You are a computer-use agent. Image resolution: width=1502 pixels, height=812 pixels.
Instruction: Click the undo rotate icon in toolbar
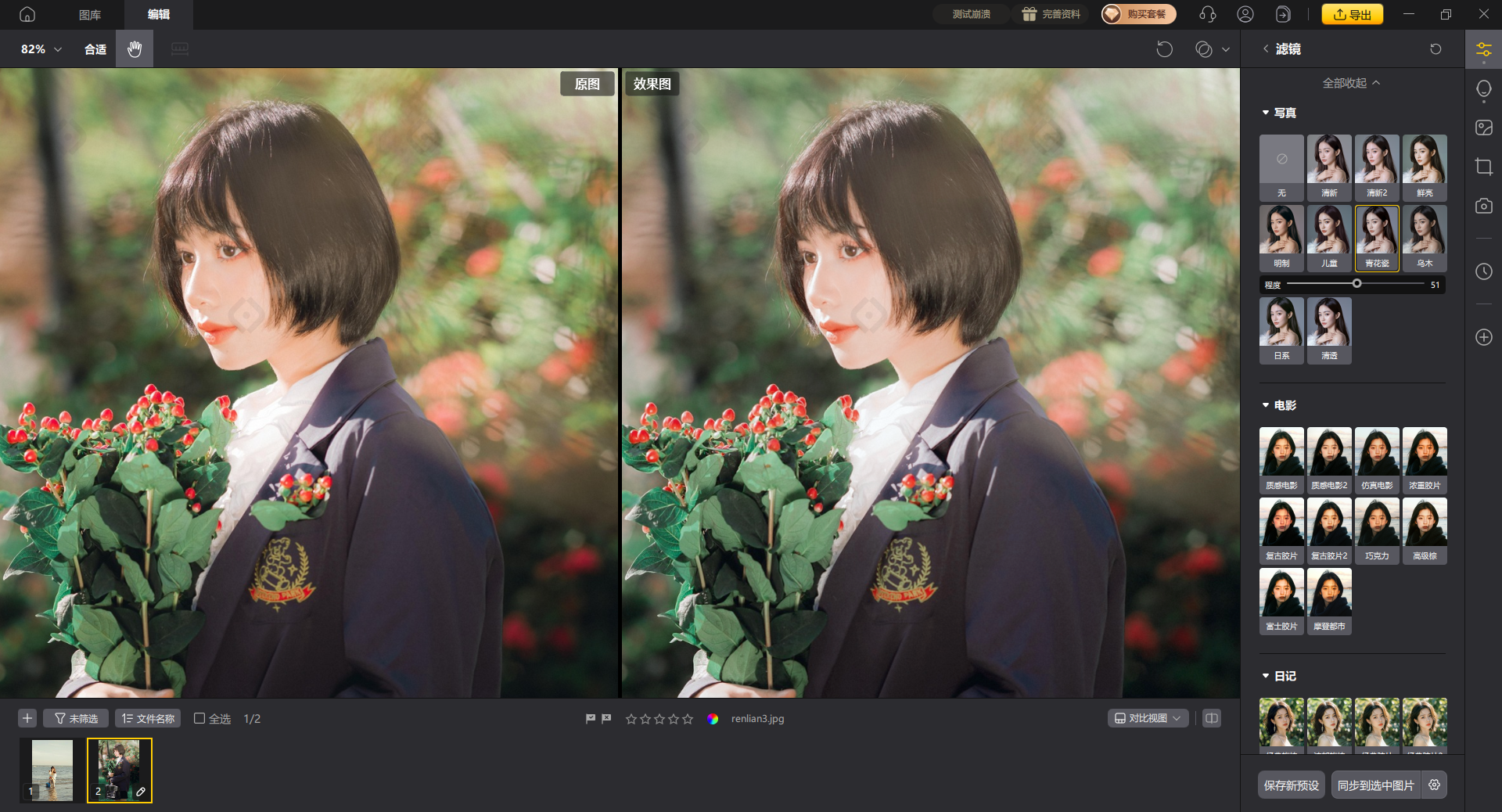(1164, 49)
